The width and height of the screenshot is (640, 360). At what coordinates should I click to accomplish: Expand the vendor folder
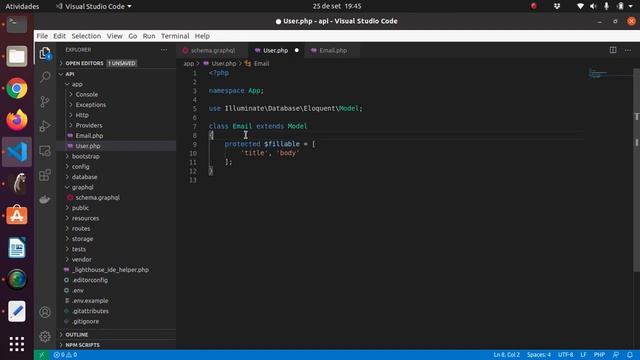[82, 259]
